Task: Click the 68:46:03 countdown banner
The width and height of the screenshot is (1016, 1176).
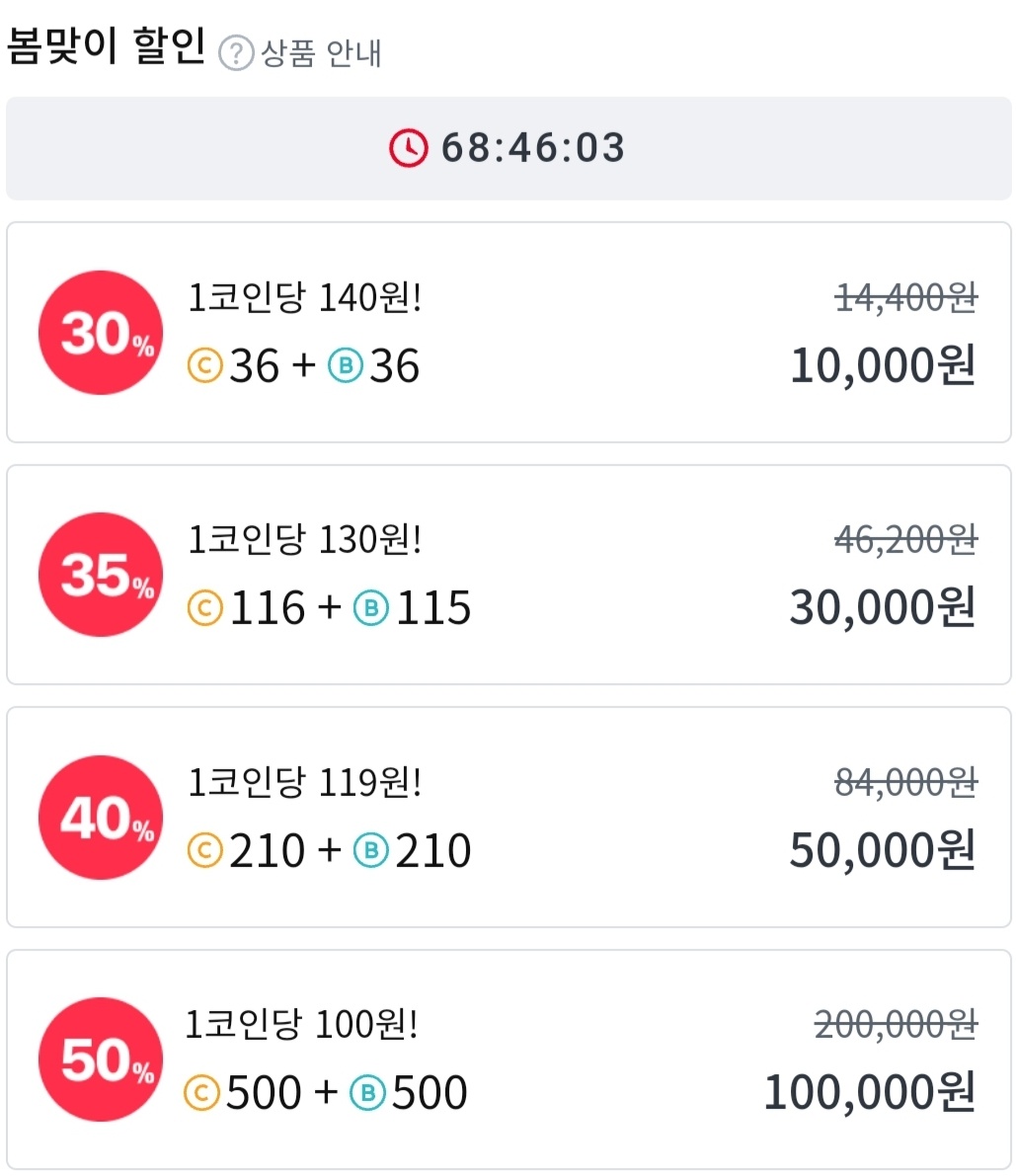Action: click(x=508, y=148)
